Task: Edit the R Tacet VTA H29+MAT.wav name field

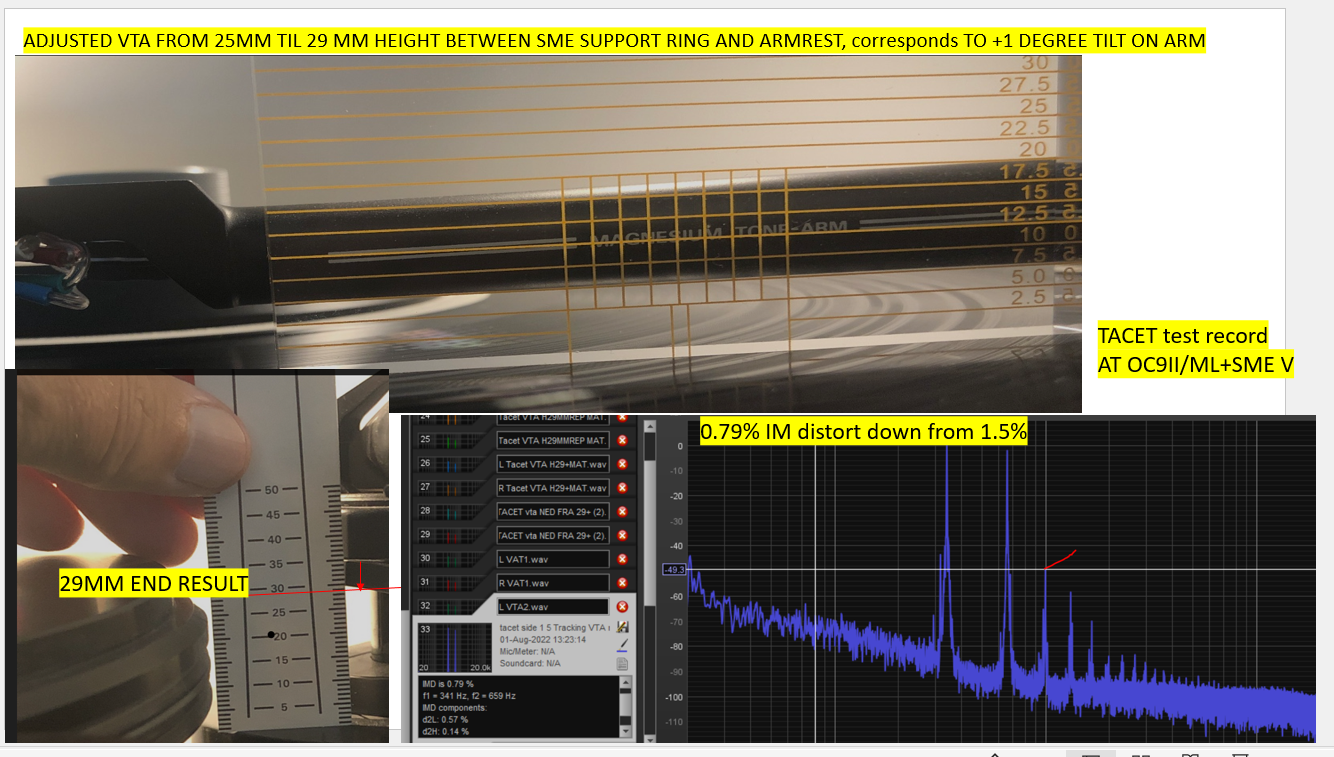Action: [552, 488]
